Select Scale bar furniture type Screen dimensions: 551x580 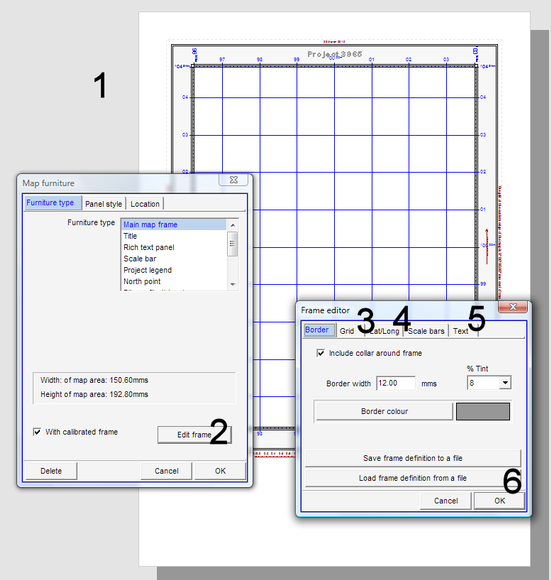point(174,259)
